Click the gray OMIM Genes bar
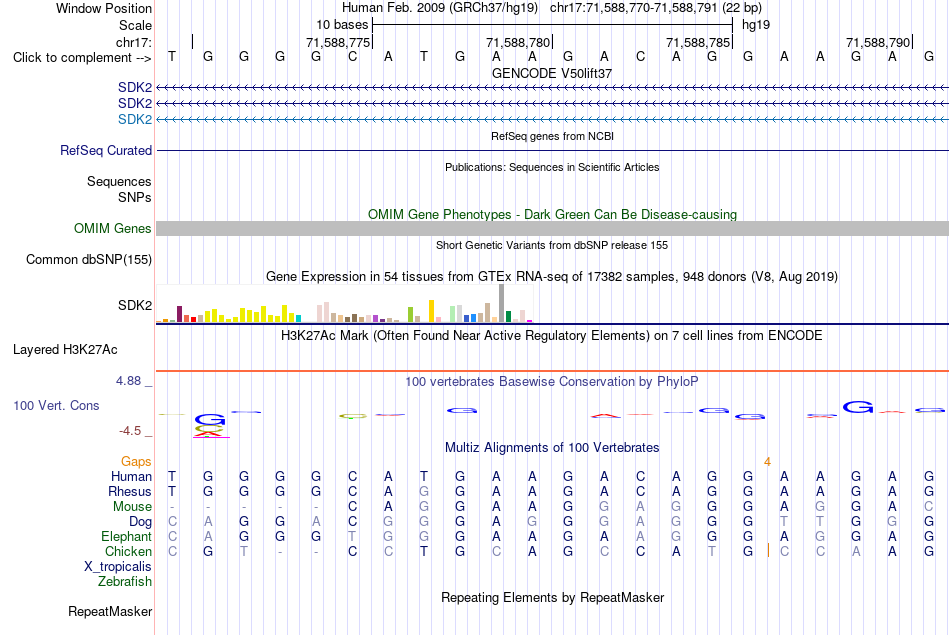This screenshot has height=635, width=950. tap(552, 228)
